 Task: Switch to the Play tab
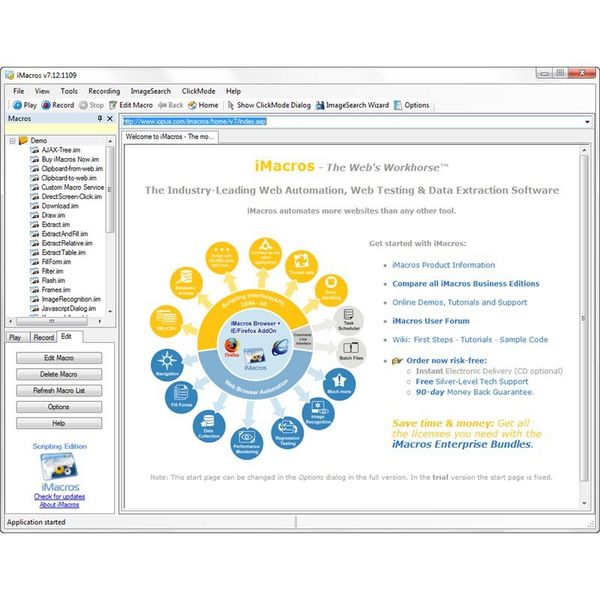(x=15, y=337)
